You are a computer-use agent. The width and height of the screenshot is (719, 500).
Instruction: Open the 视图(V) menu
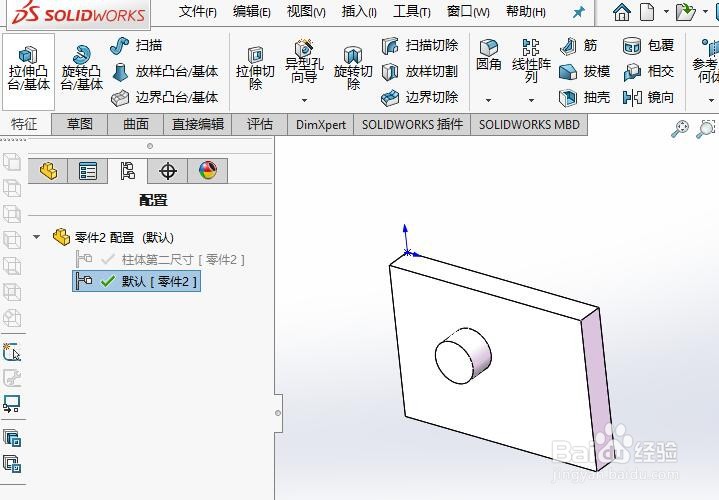pos(306,11)
